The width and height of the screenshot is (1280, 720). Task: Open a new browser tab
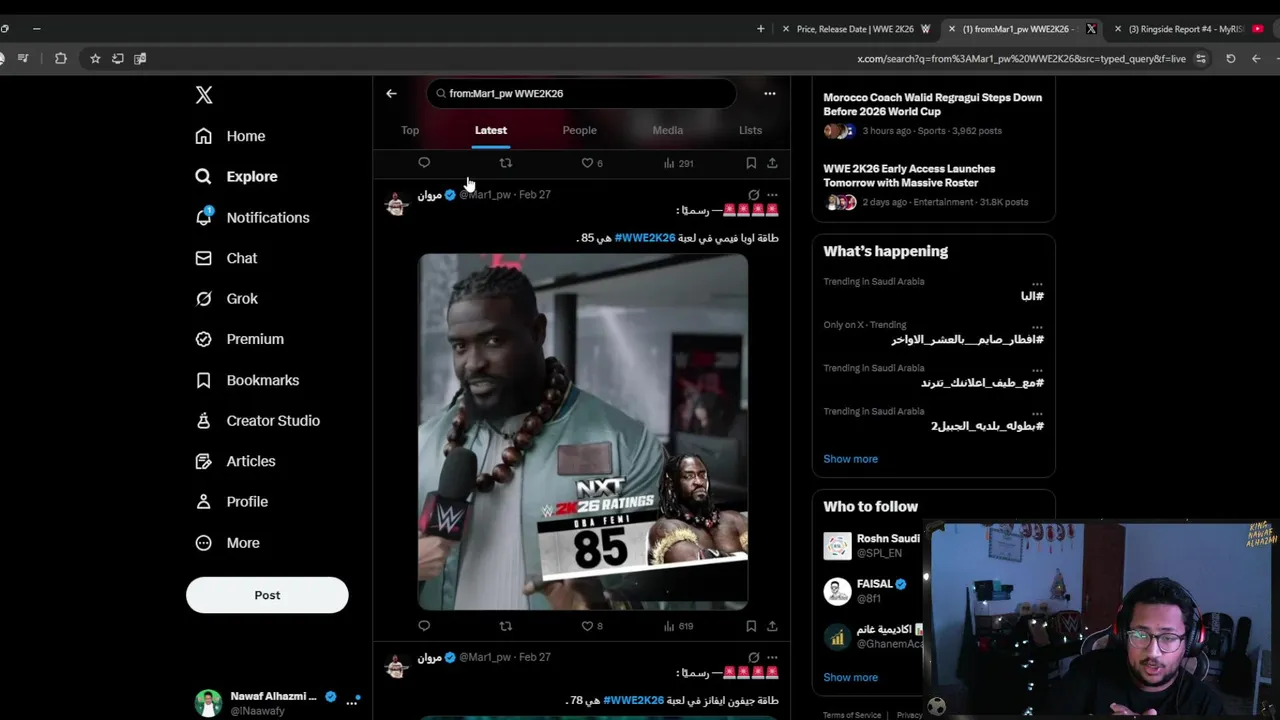(x=760, y=29)
